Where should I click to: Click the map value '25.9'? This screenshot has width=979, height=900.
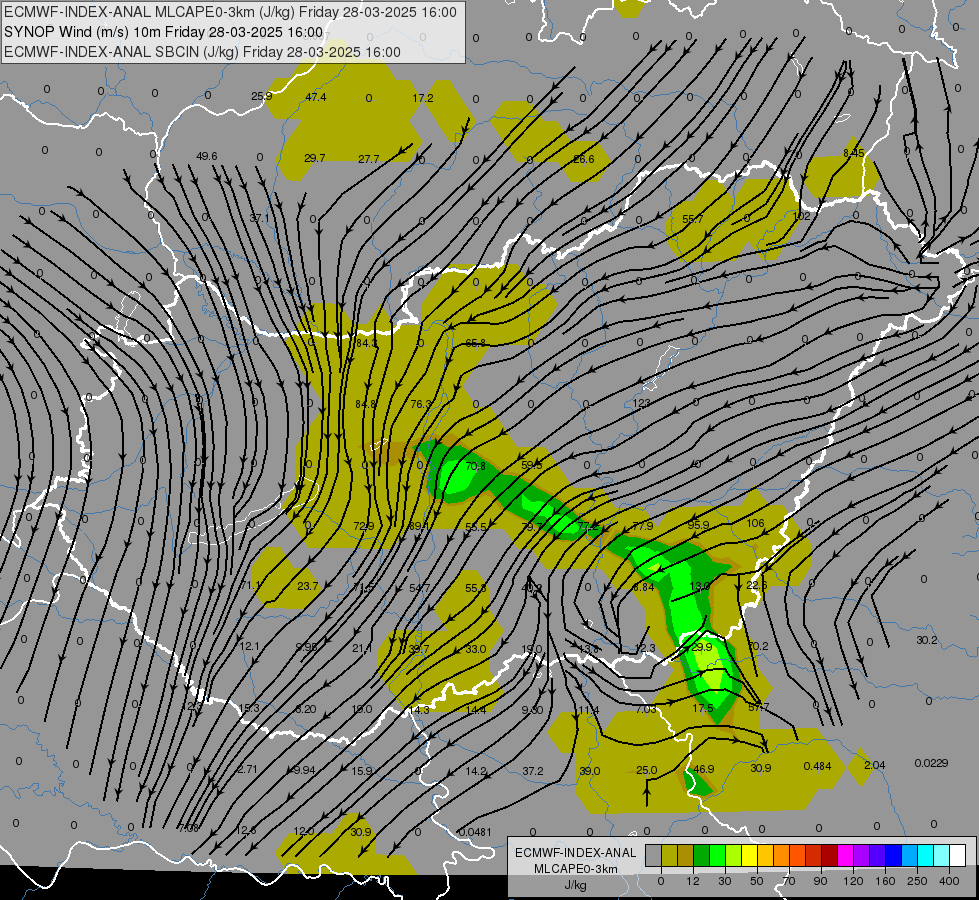[262, 96]
